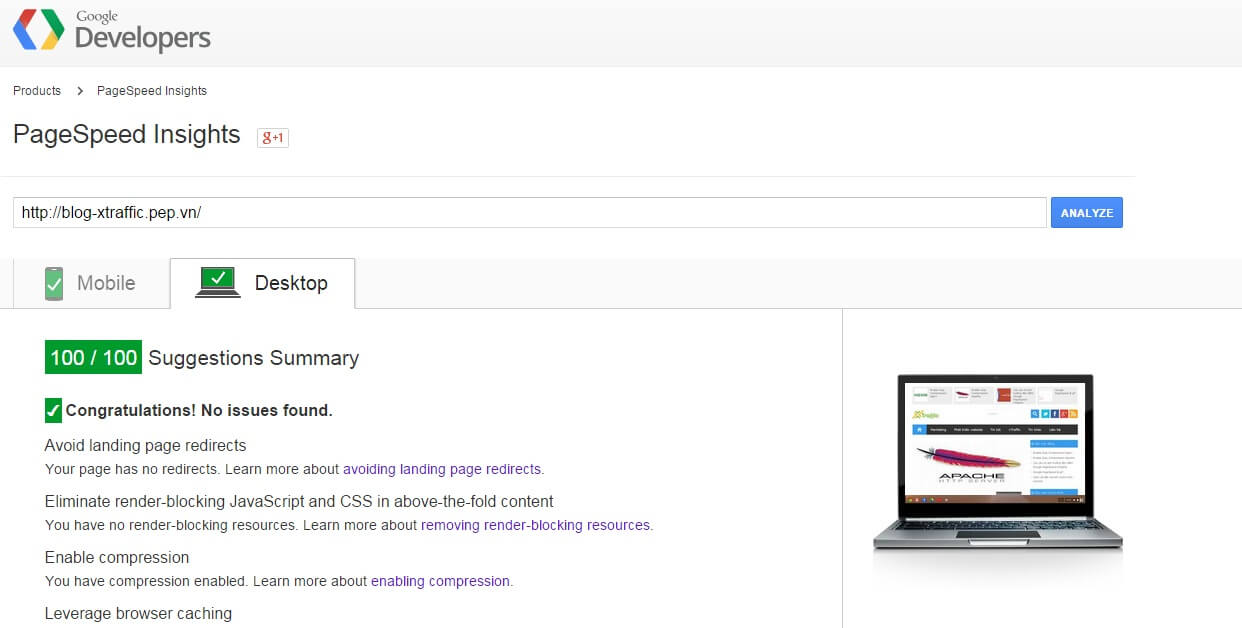This screenshot has height=628, width=1242.
Task: Click the breadcrumb chevron after Products
Action: [79, 91]
